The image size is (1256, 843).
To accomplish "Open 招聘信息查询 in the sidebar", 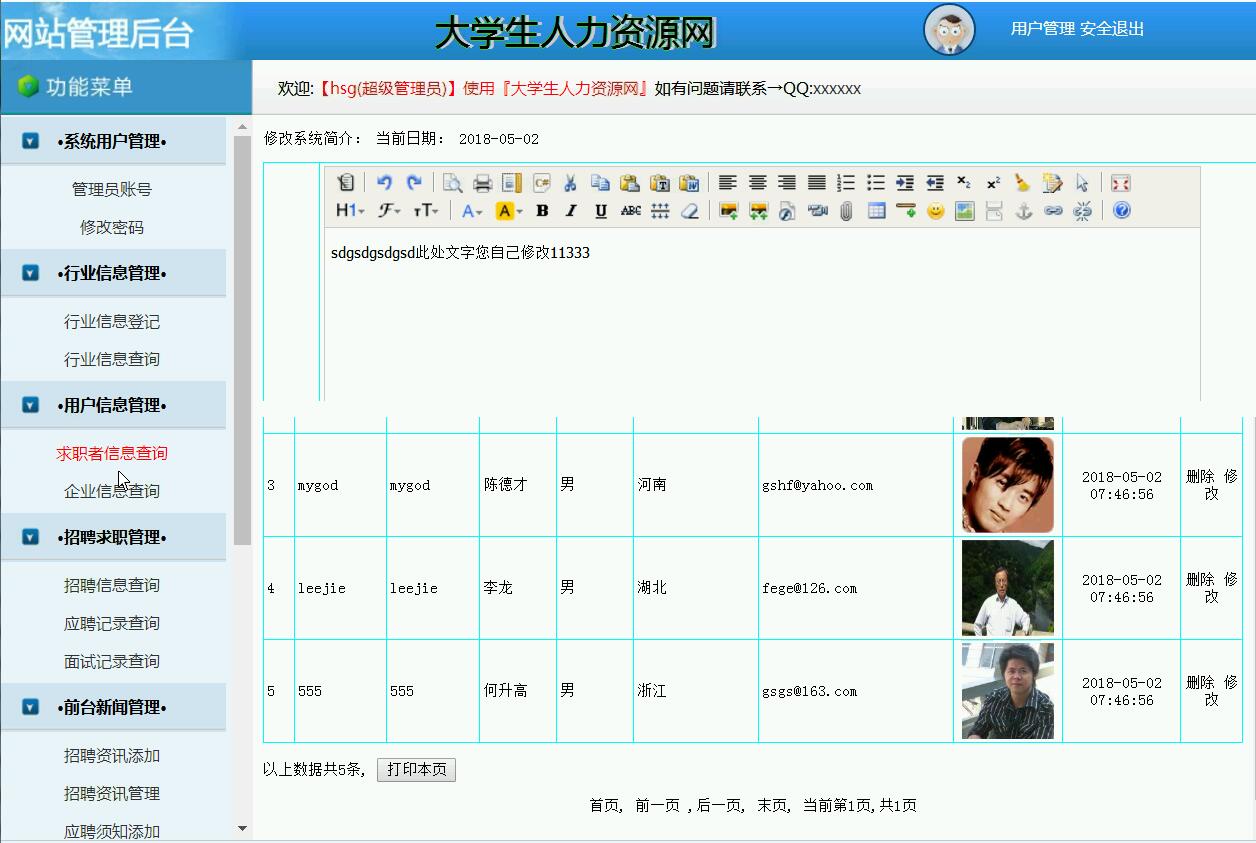I will (x=112, y=585).
